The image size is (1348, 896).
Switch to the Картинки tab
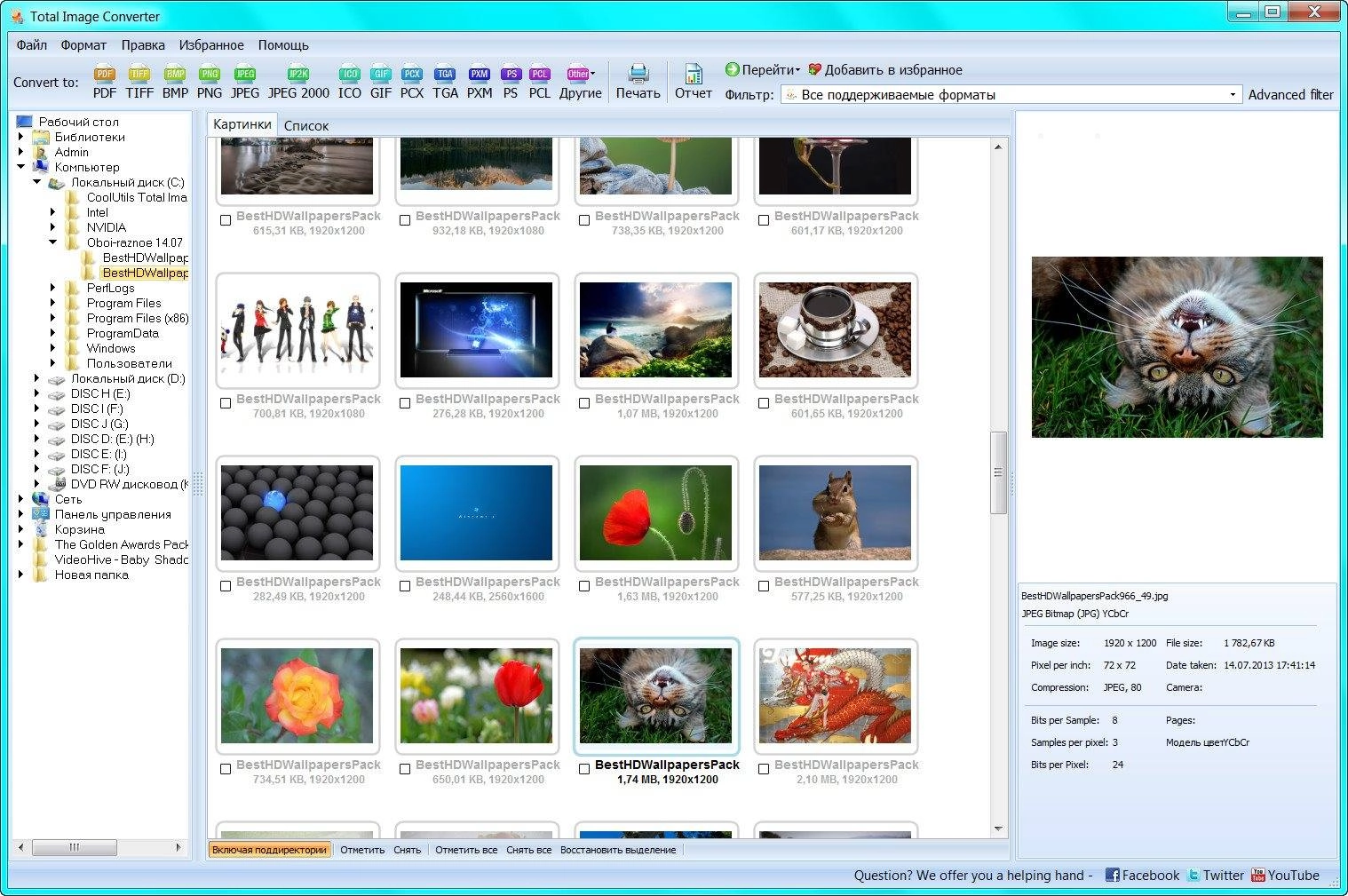point(242,124)
